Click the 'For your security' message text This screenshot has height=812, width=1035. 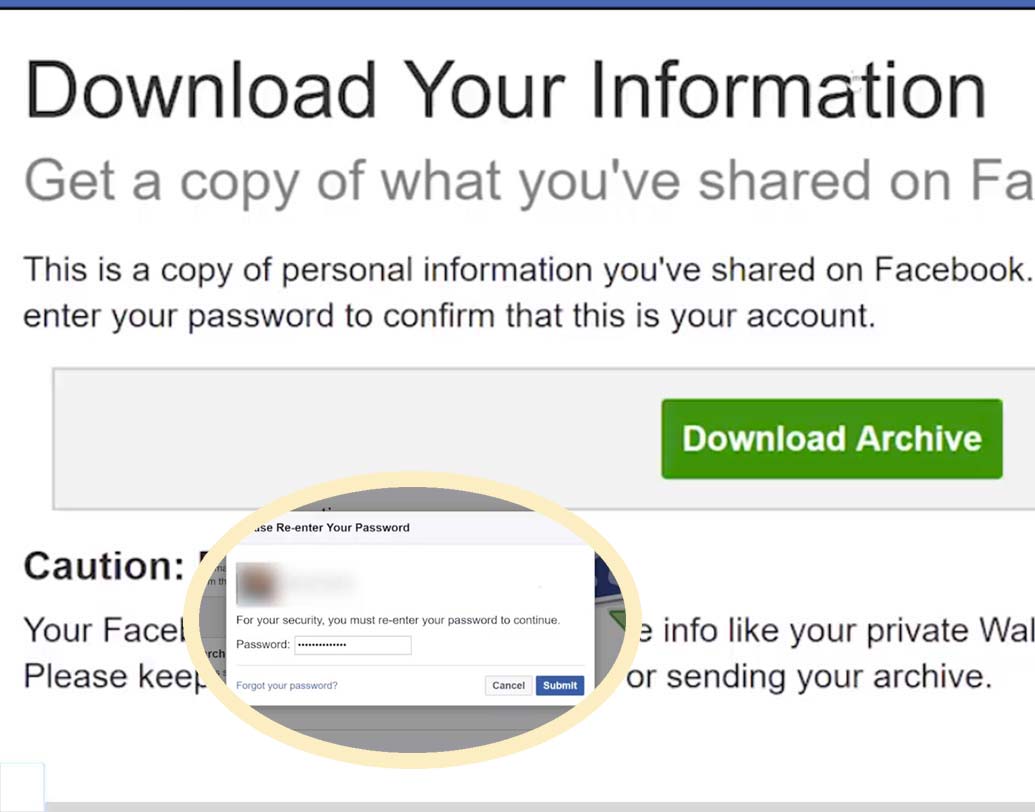click(x=398, y=620)
